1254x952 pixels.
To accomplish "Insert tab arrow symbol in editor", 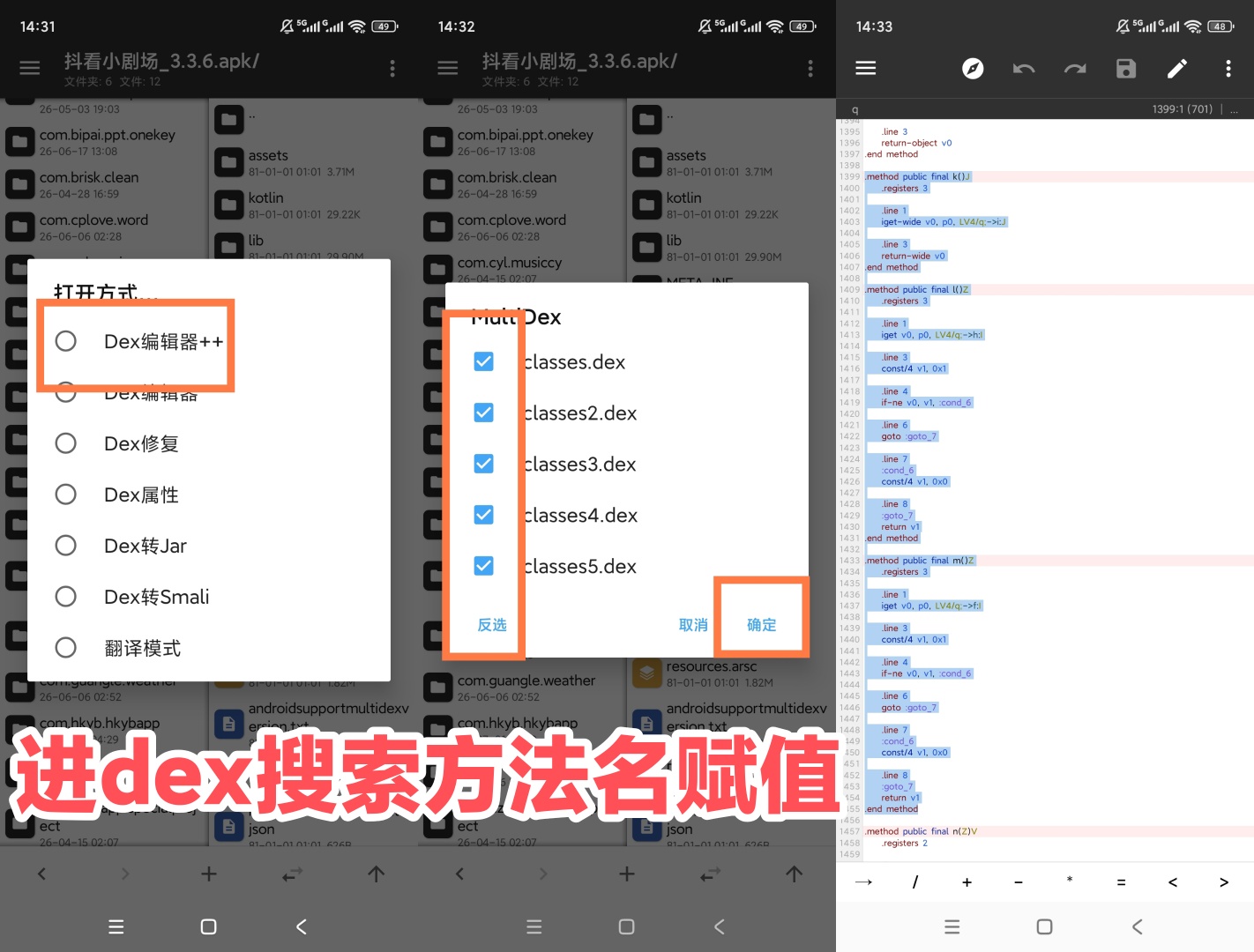I will (x=863, y=881).
